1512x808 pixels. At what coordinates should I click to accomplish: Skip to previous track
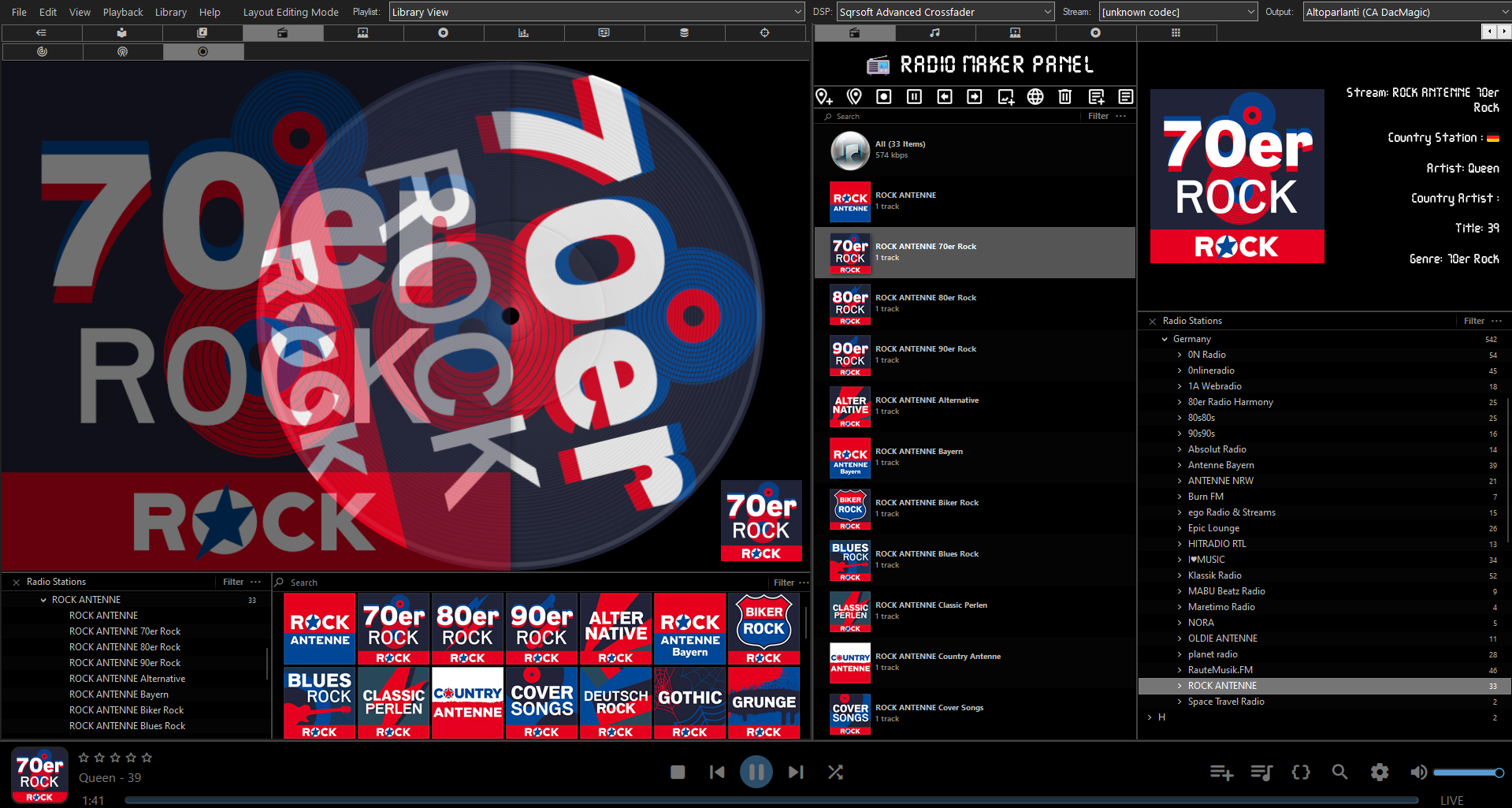pyautogui.click(x=717, y=773)
